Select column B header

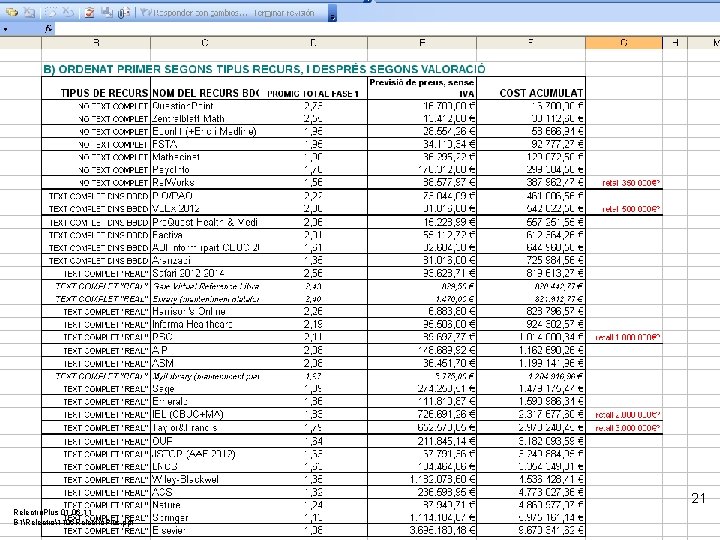96,43
